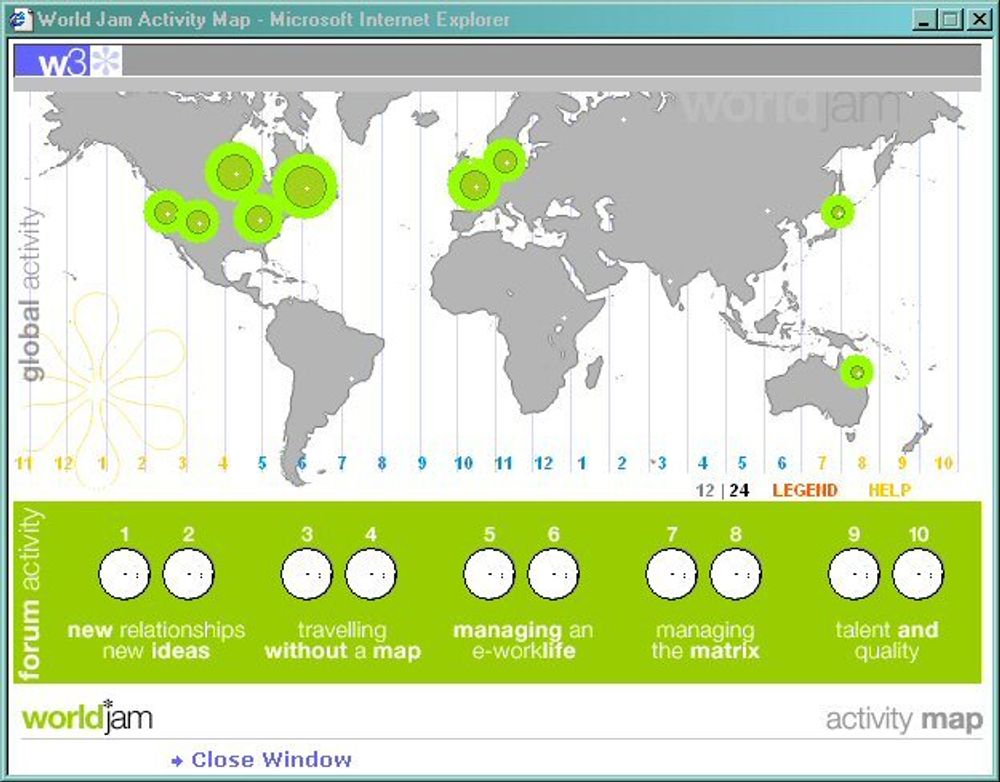
Task: Click the yellow 4 time zone label
Action: [x=223, y=463]
